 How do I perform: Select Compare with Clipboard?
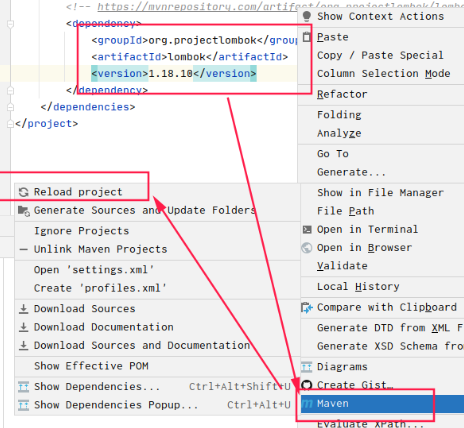pos(382,307)
